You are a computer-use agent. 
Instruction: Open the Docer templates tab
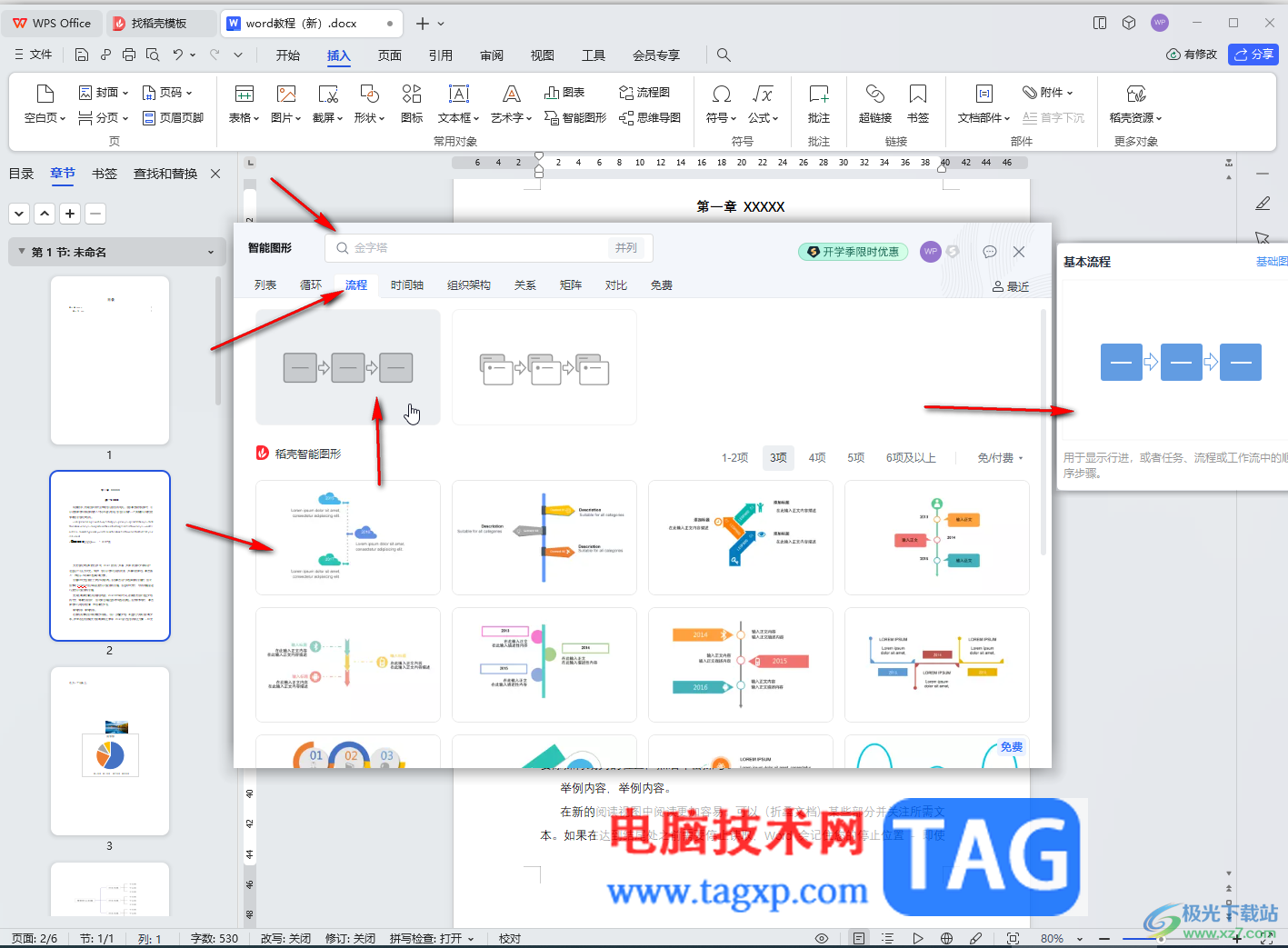pos(161,23)
